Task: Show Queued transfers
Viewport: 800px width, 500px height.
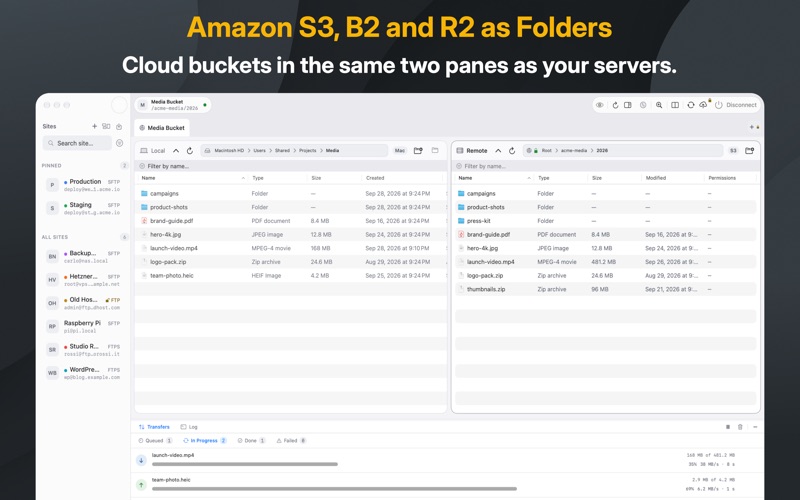Action: click(x=155, y=441)
